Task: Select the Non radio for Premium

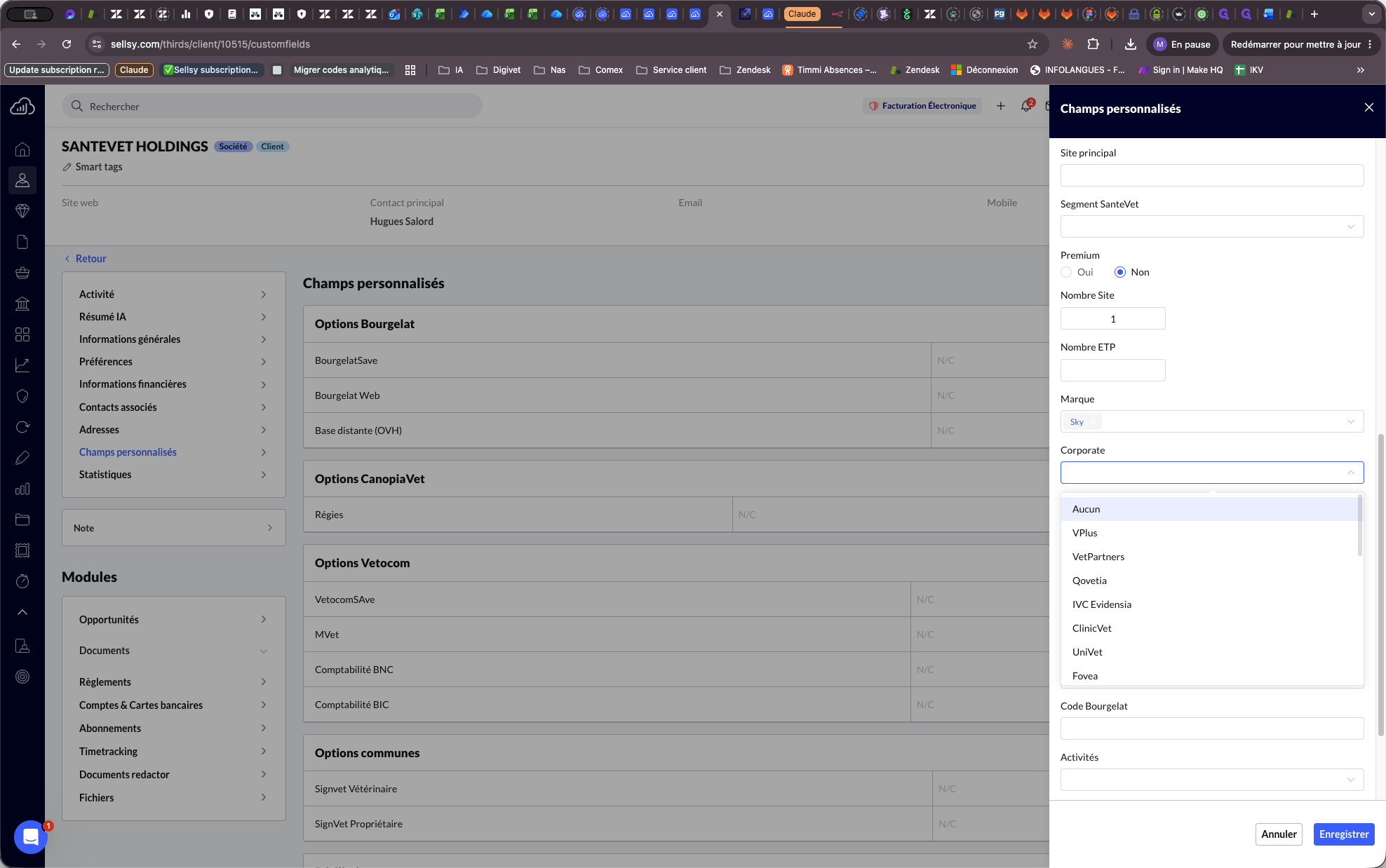Action: [1120, 272]
